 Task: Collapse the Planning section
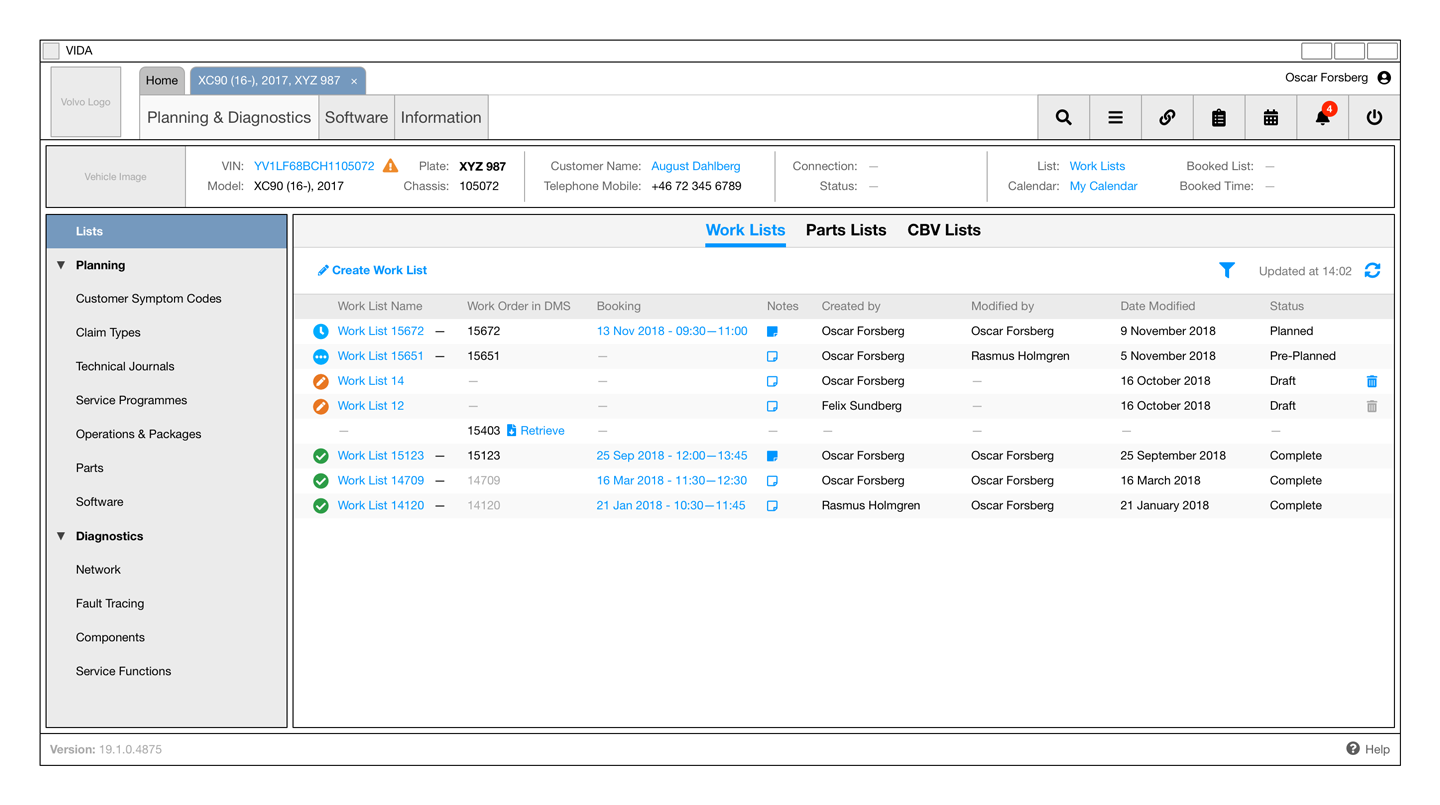click(61, 265)
